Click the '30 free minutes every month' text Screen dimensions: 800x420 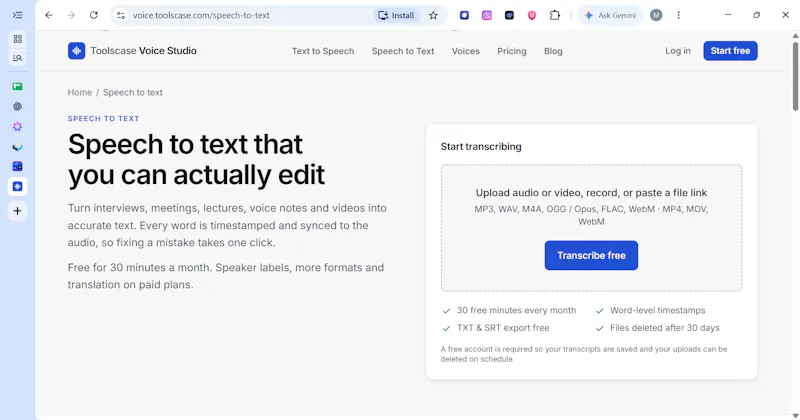coord(516,310)
